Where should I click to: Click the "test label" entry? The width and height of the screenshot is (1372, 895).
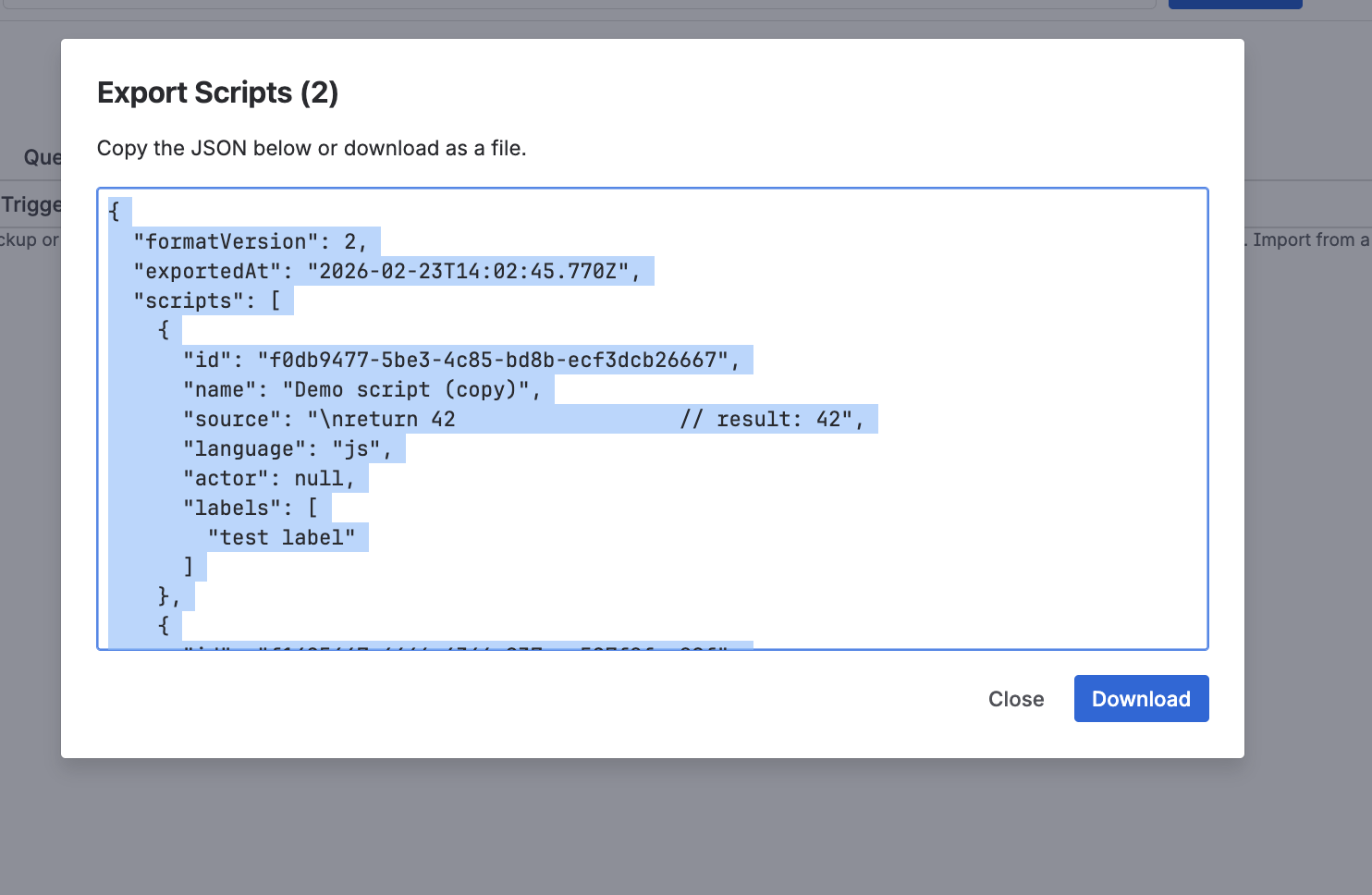point(281,537)
